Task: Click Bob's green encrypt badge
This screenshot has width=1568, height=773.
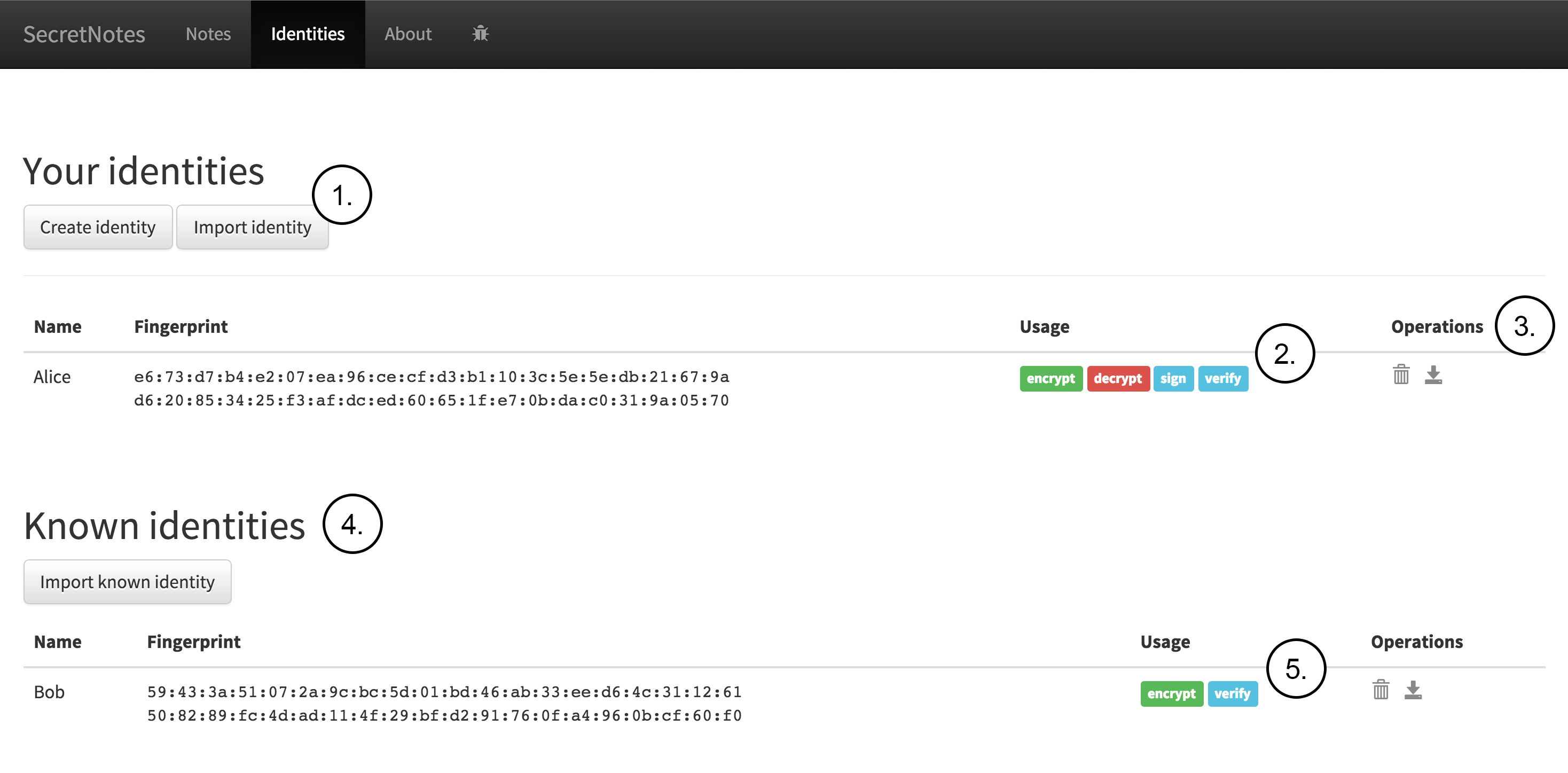Action: [1171, 694]
